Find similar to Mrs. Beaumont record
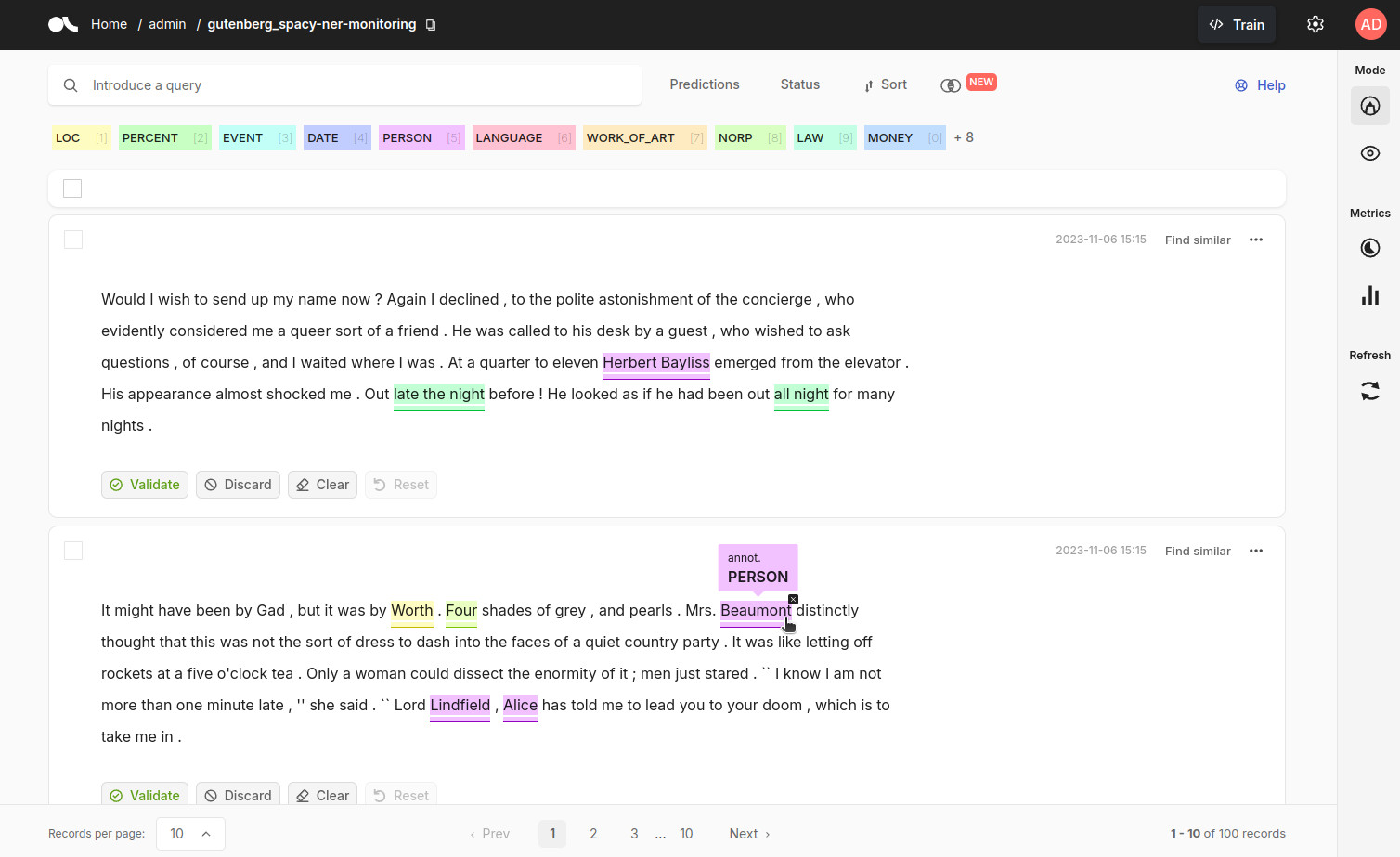 [1198, 551]
